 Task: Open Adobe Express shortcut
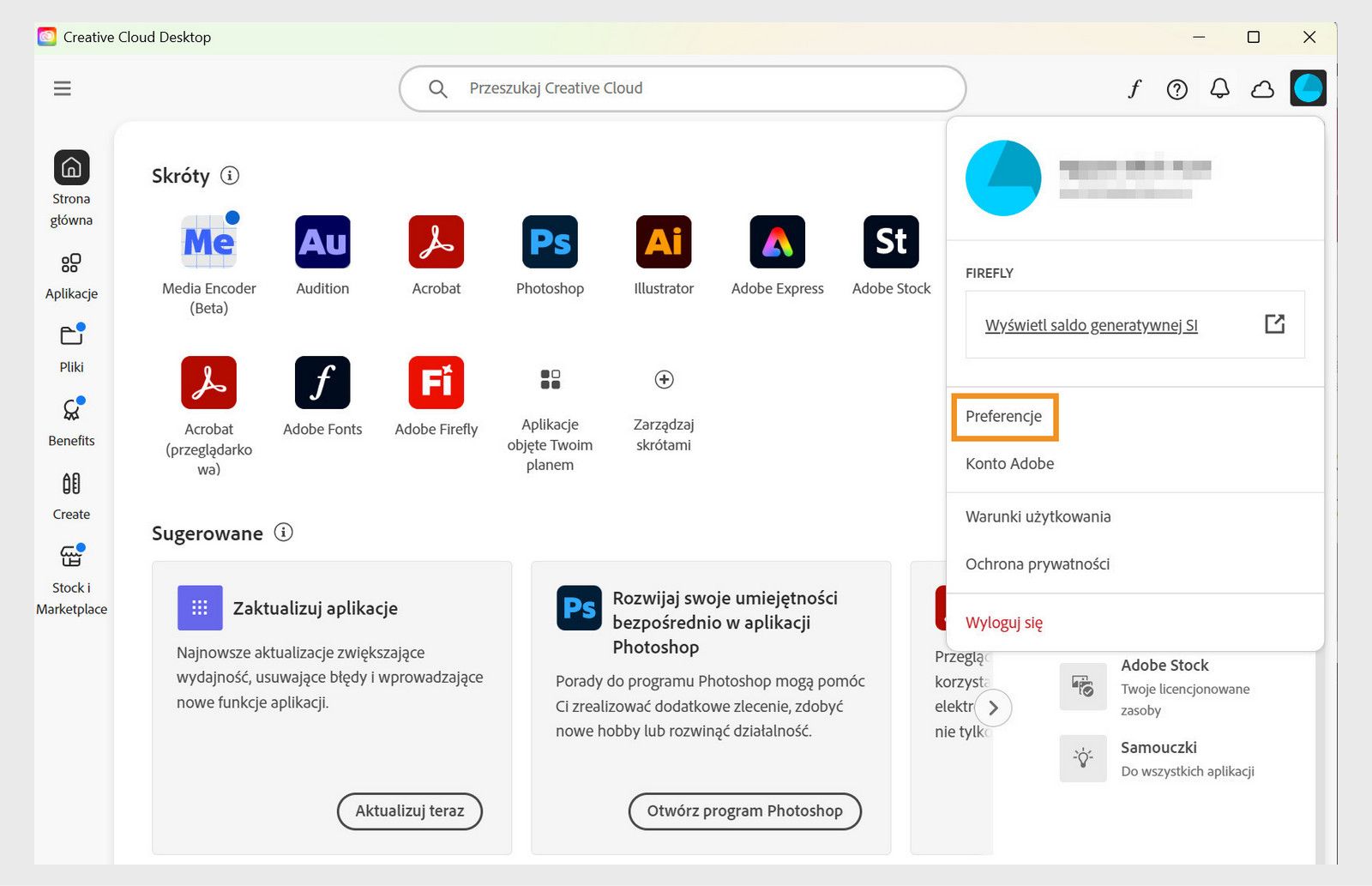point(776,243)
